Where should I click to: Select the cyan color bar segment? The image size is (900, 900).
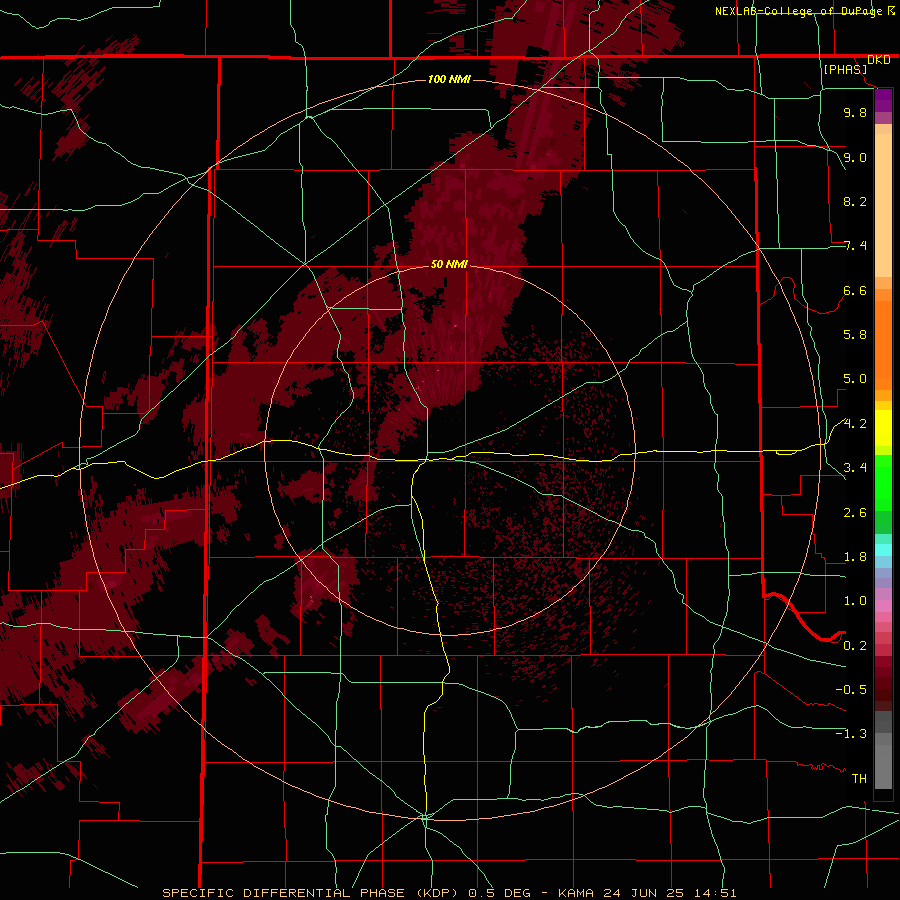click(x=883, y=550)
